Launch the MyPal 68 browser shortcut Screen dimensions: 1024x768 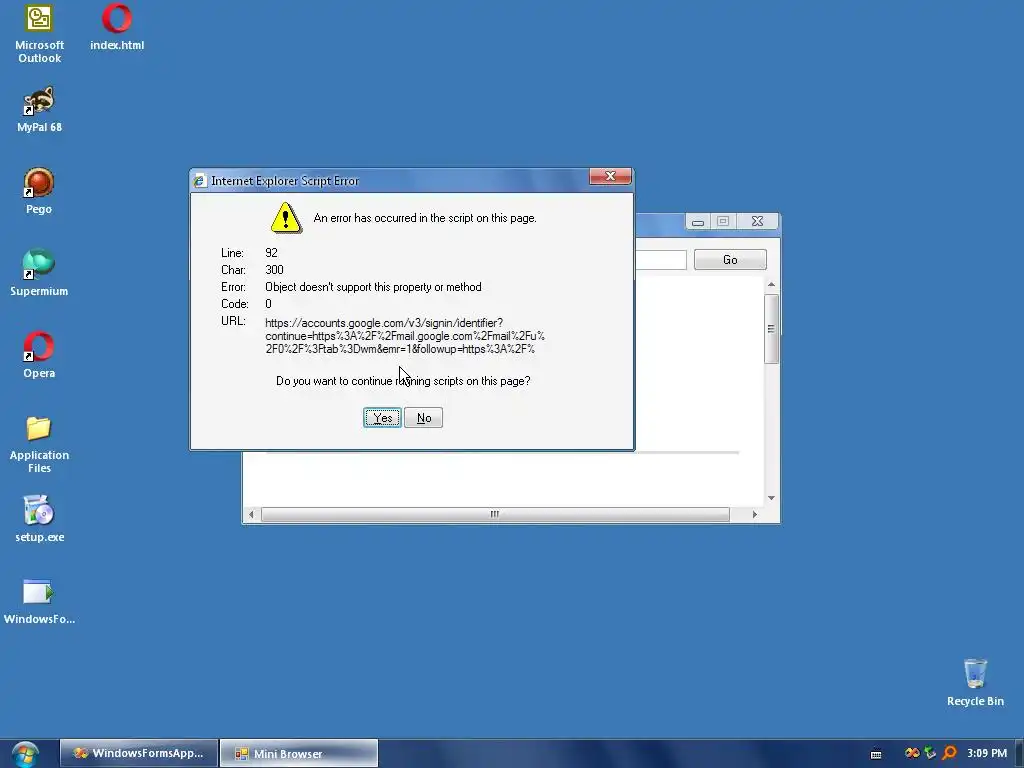coord(39,109)
